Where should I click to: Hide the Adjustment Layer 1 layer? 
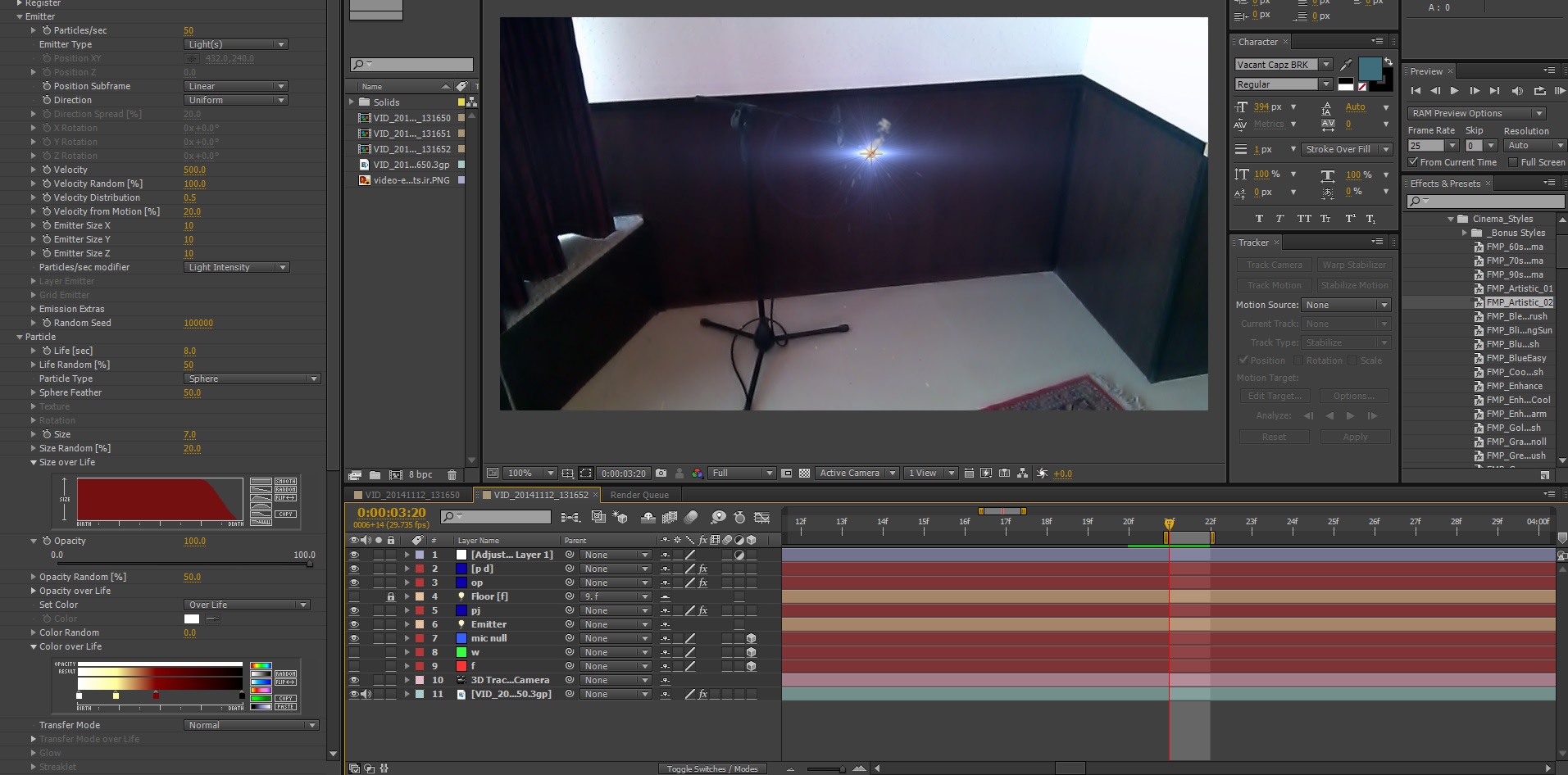[x=354, y=555]
